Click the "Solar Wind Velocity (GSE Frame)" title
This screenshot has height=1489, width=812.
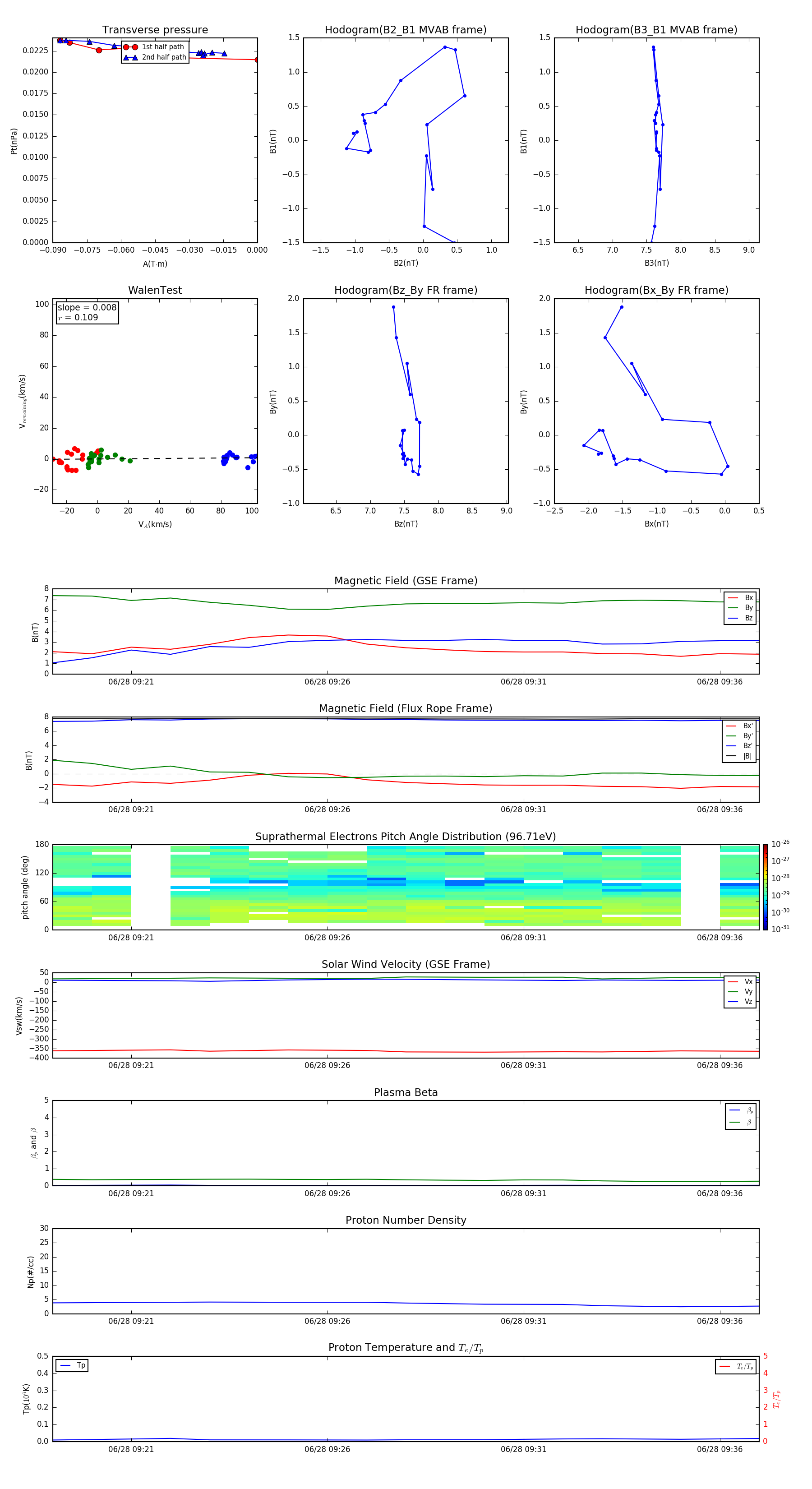coord(406,965)
